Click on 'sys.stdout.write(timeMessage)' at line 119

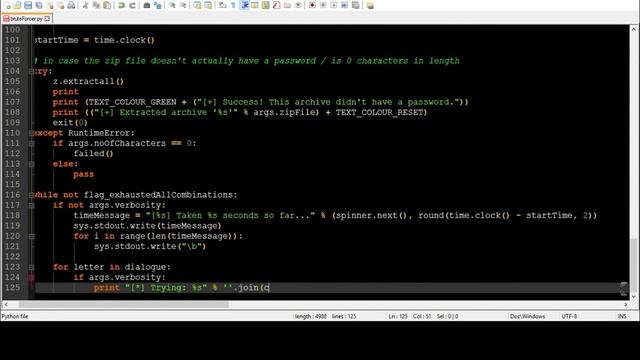click(147, 226)
